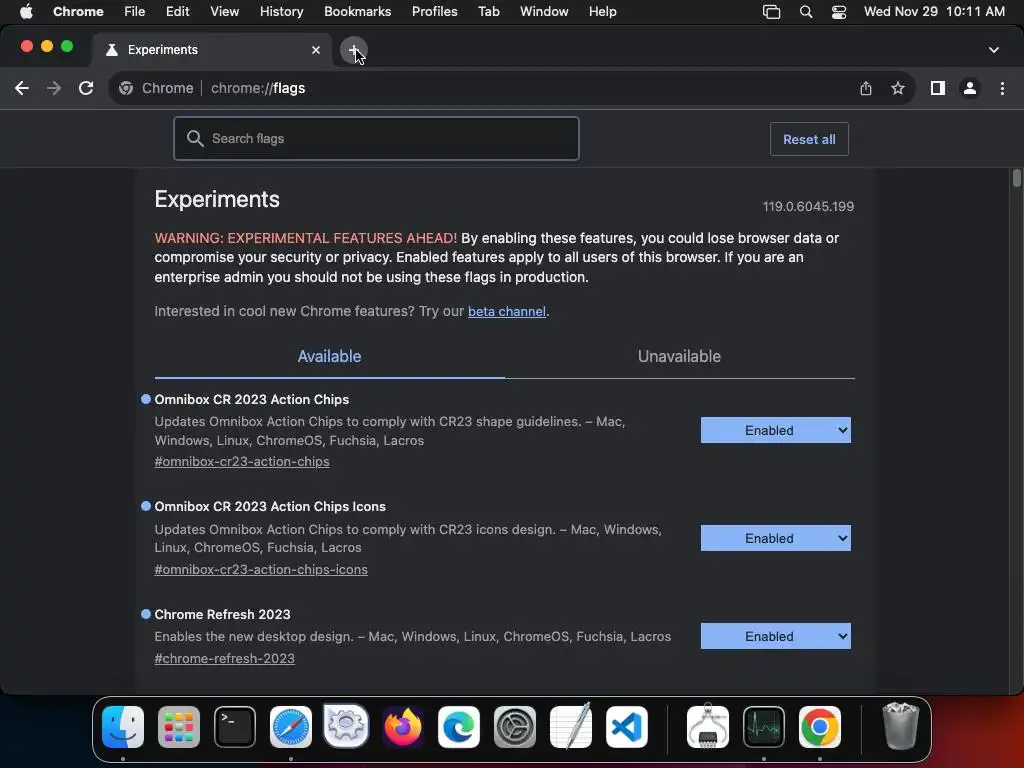Image resolution: width=1024 pixels, height=768 pixels.
Task: Click the Experiments tab title
Action: 163,50
